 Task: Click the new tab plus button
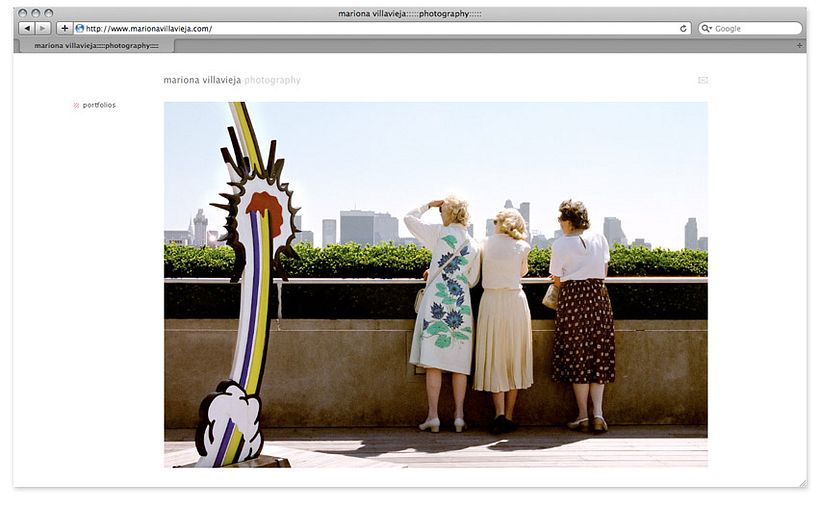pos(799,45)
